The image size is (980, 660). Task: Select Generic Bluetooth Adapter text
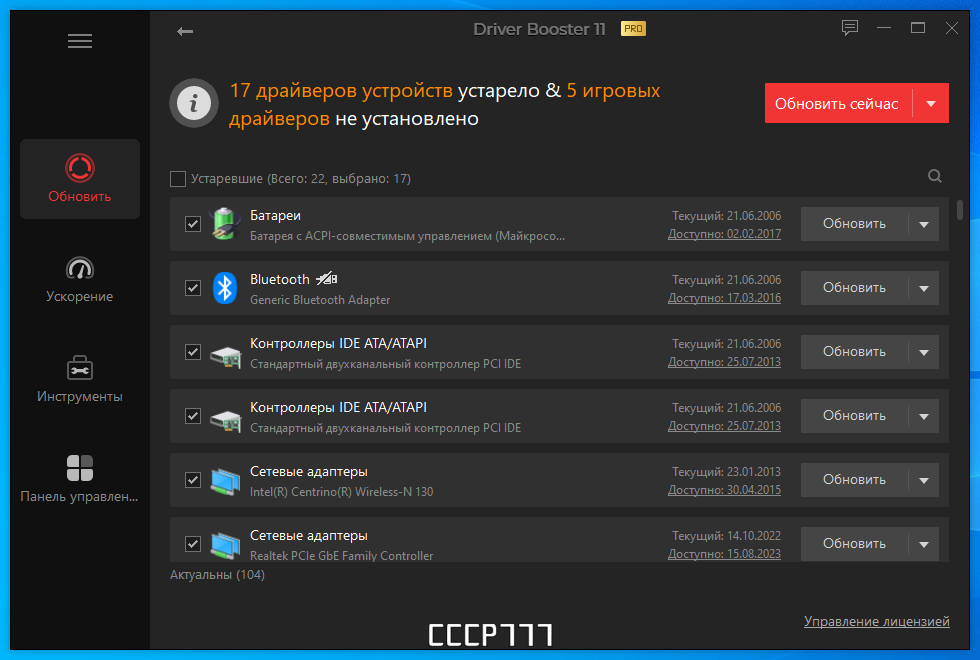tap(320, 300)
